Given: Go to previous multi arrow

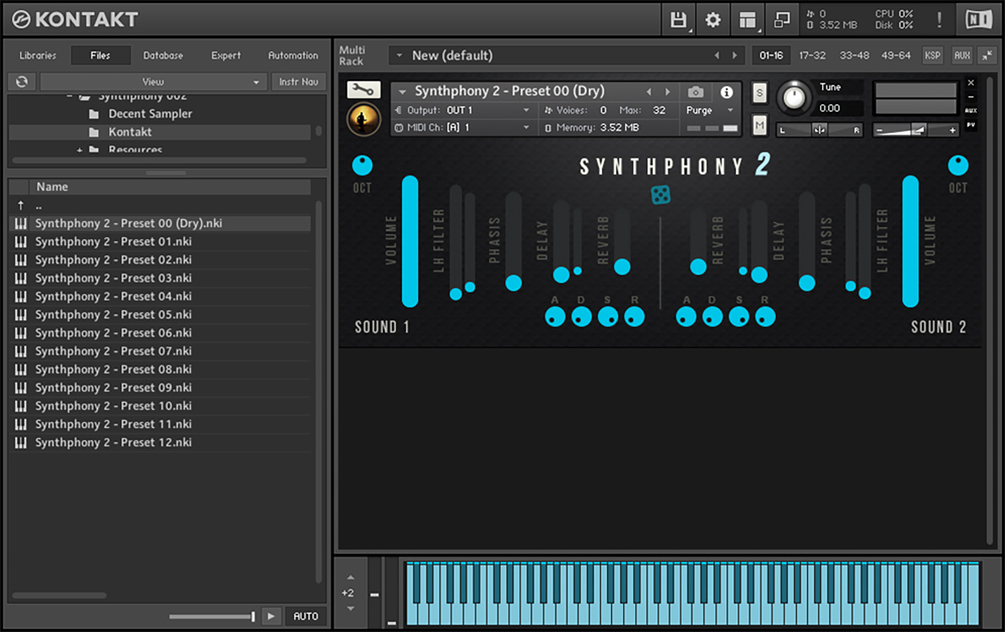Looking at the screenshot, I should tap(717, 56).
